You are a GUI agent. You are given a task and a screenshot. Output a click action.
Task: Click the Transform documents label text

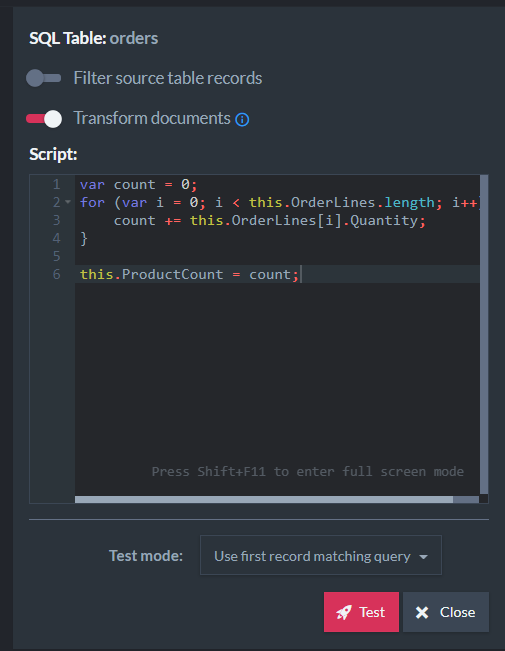tap(152, 118)
